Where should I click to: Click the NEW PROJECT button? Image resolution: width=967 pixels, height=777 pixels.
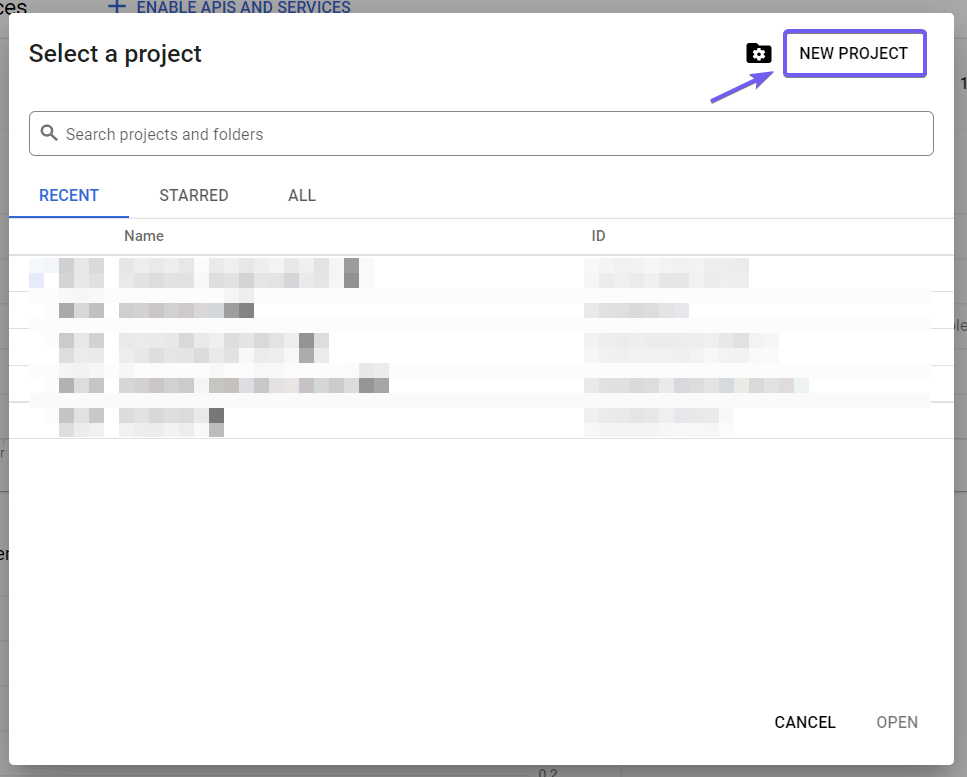(x=854, y=53)
